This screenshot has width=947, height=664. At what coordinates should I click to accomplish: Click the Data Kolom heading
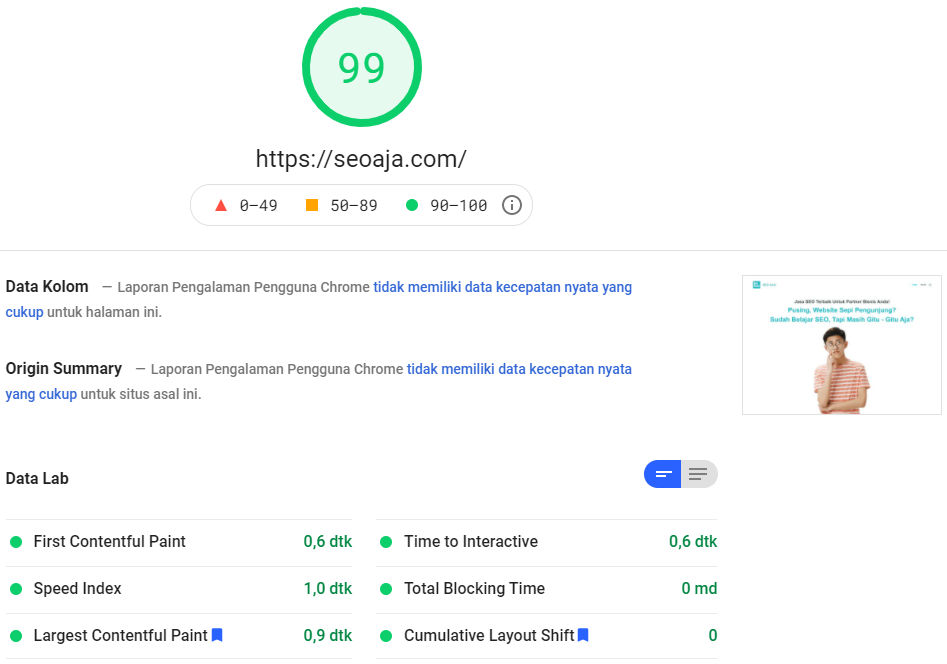click(x=47, y=286)
